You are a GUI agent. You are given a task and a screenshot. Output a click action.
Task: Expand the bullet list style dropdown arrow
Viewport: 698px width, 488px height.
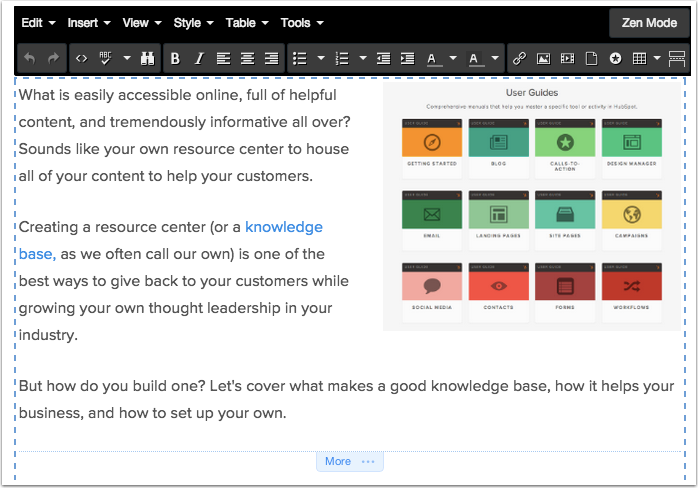pyautogui.click(x=320, y=59)
